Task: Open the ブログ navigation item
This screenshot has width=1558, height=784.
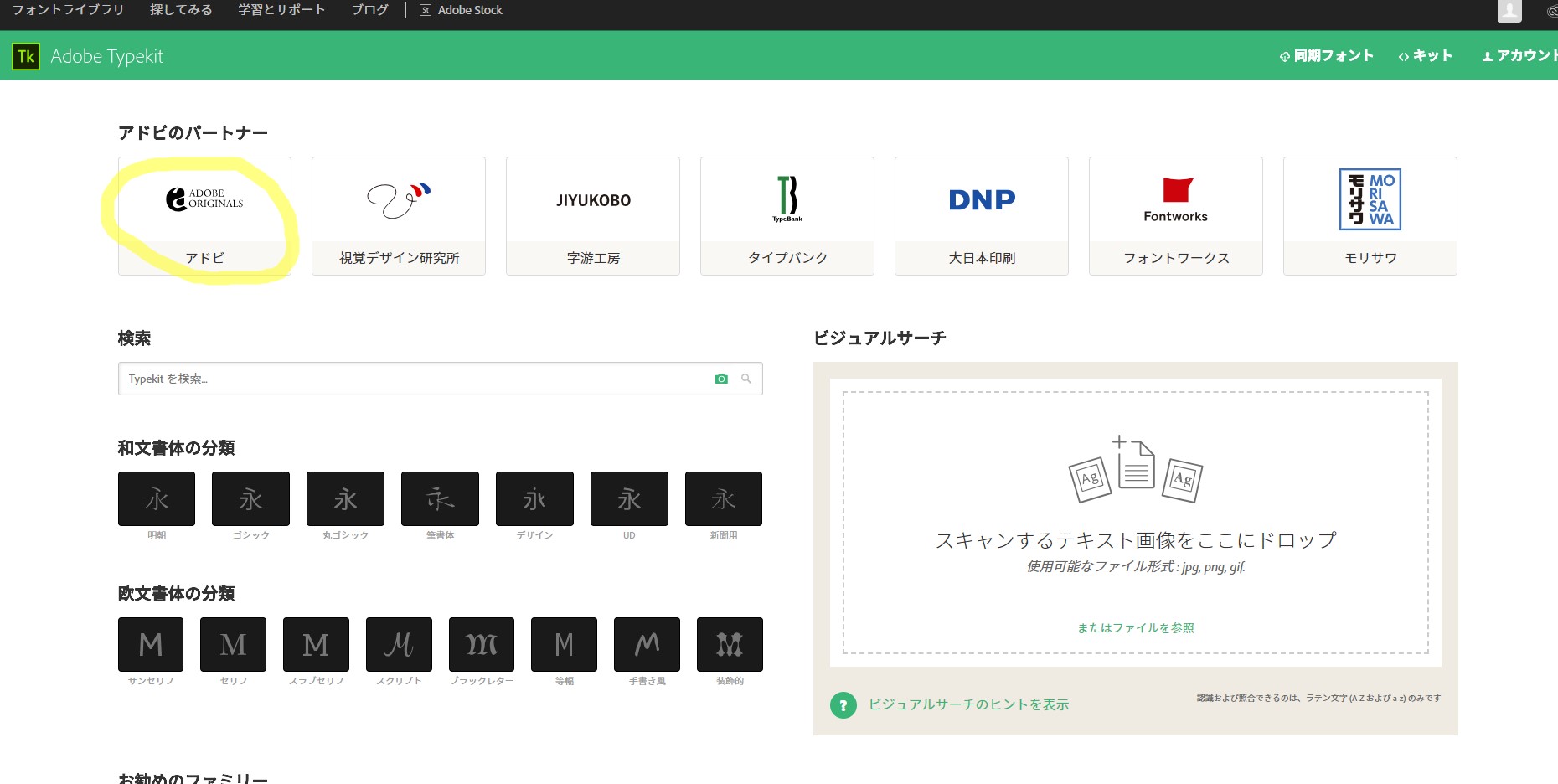Action: [370, 10]
